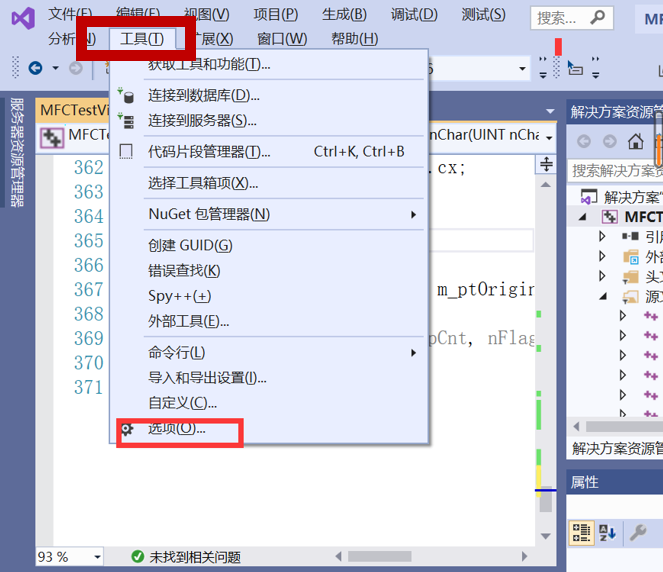The image size is (663, 572).
Task: Expand the 引用 references tree node
Action: (602, 236)
